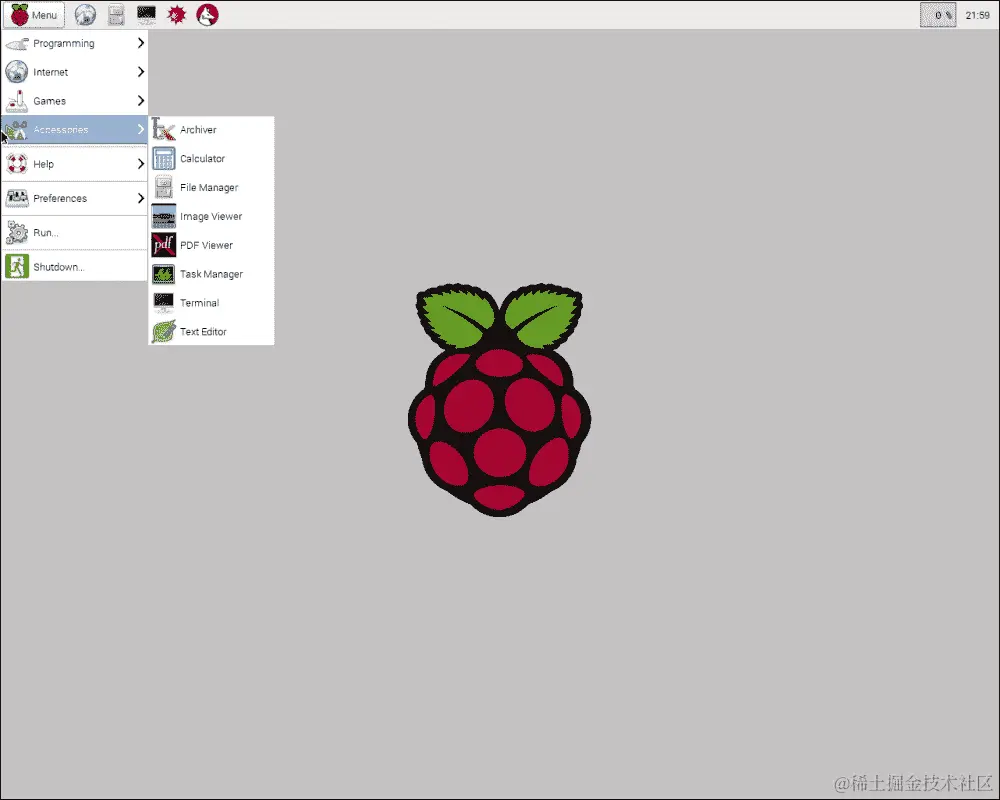Open Text Editor label in submenu

point(203,332)
